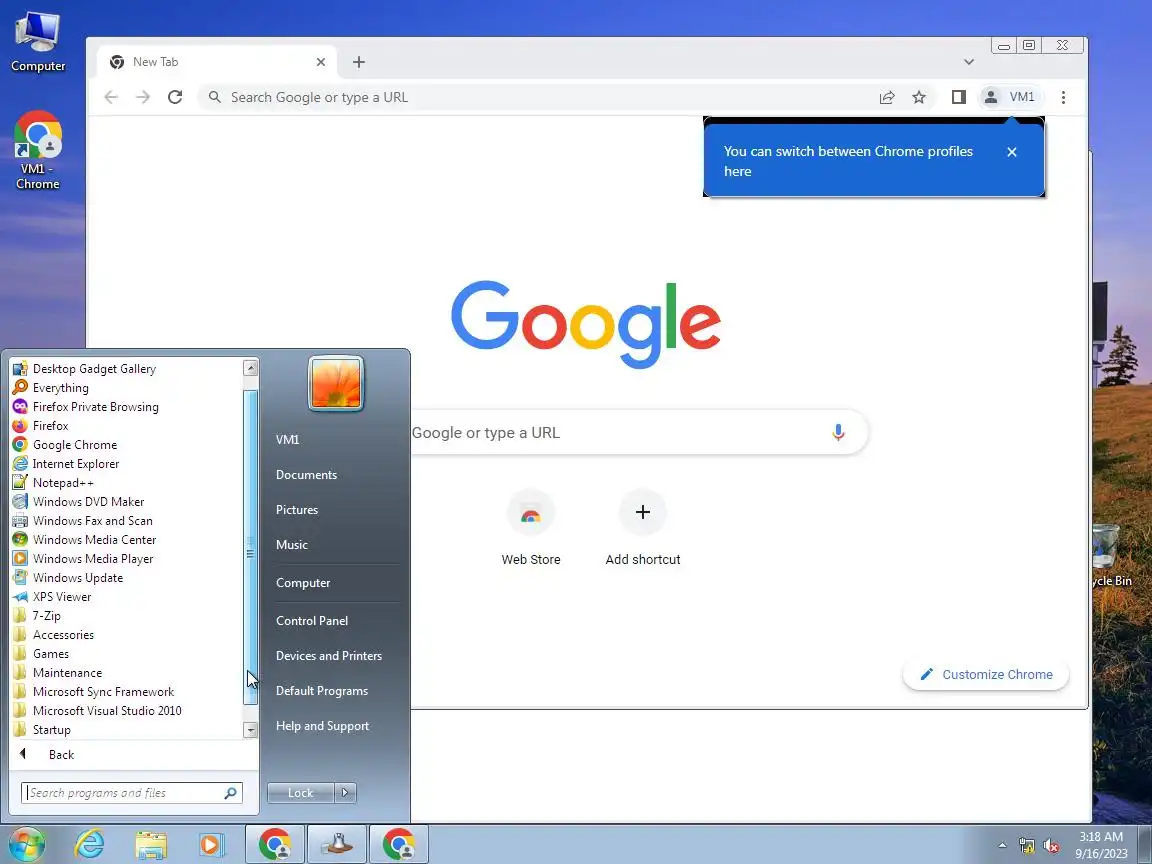Reload the page in Chrome
The width and height of the screenshot is (1152, 864).
175,97
